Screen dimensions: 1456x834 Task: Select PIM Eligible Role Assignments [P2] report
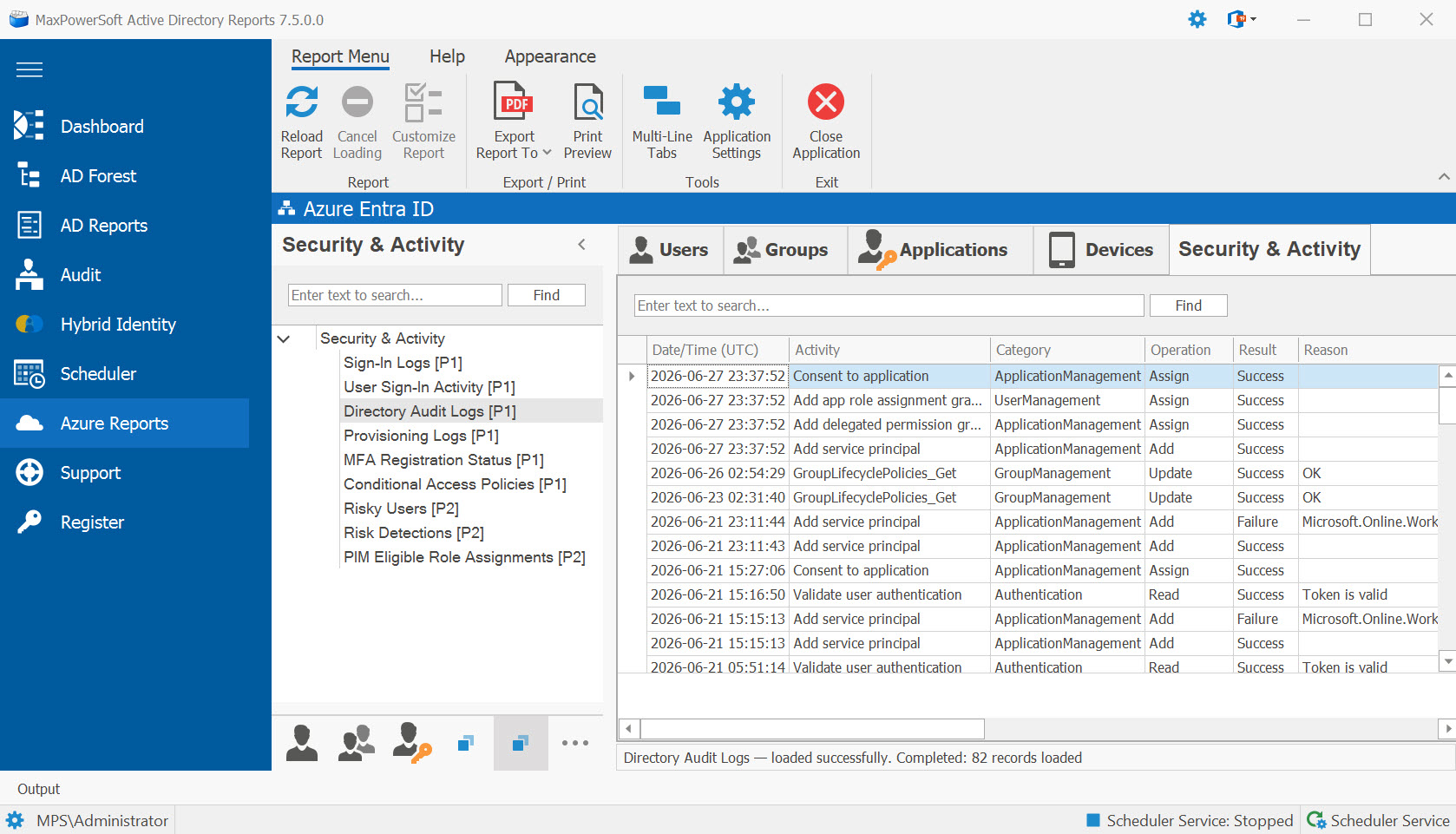pos(464,557)
